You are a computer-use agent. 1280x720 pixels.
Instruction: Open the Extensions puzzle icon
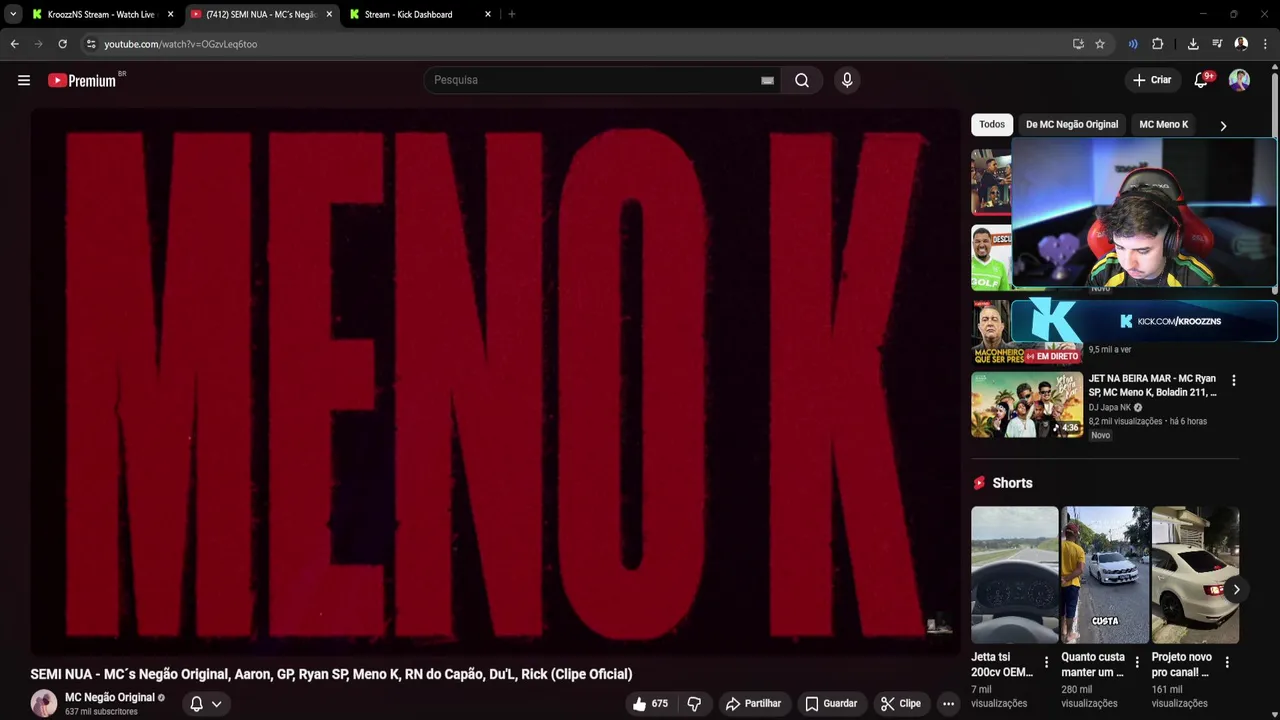click(1158, 44)
